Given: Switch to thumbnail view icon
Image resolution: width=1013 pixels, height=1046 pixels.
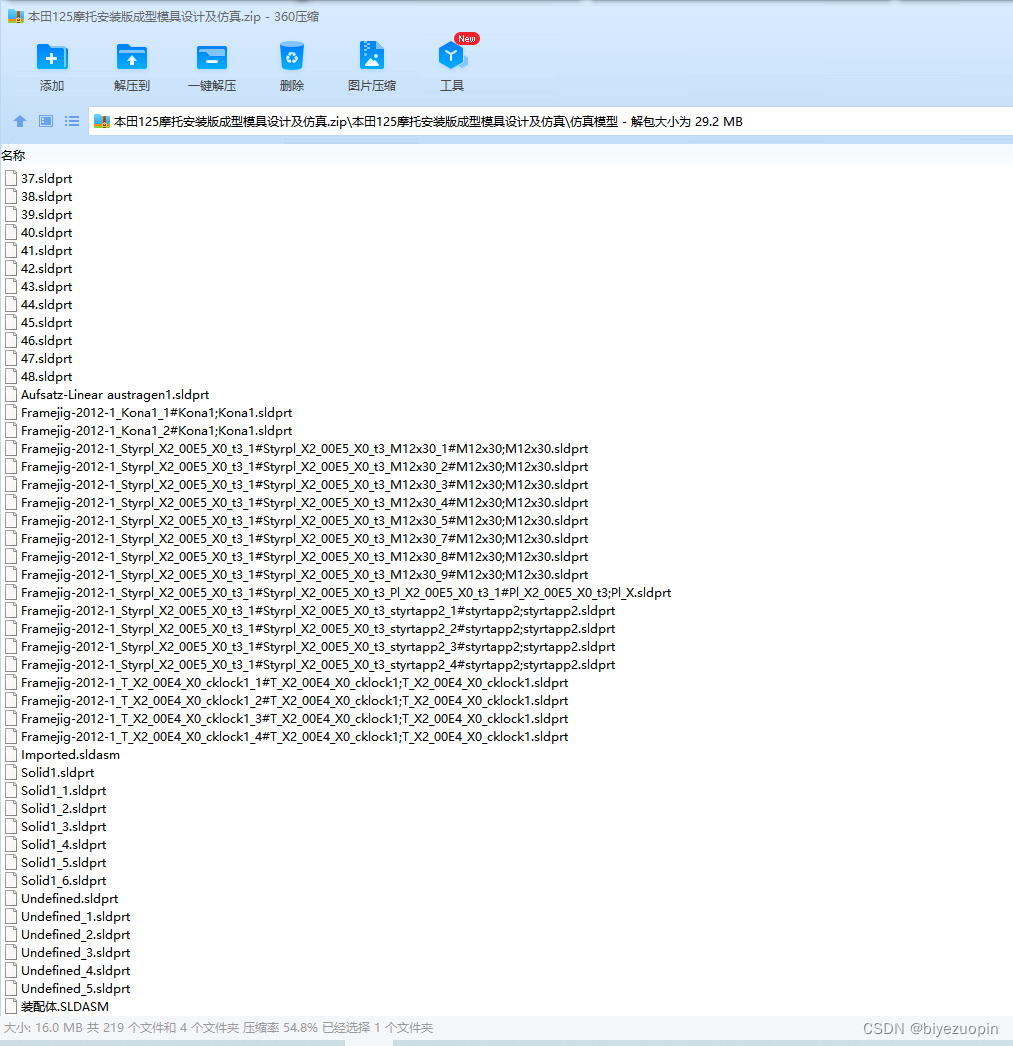Looking at the screenshot, I should click(x=46, y=121).
